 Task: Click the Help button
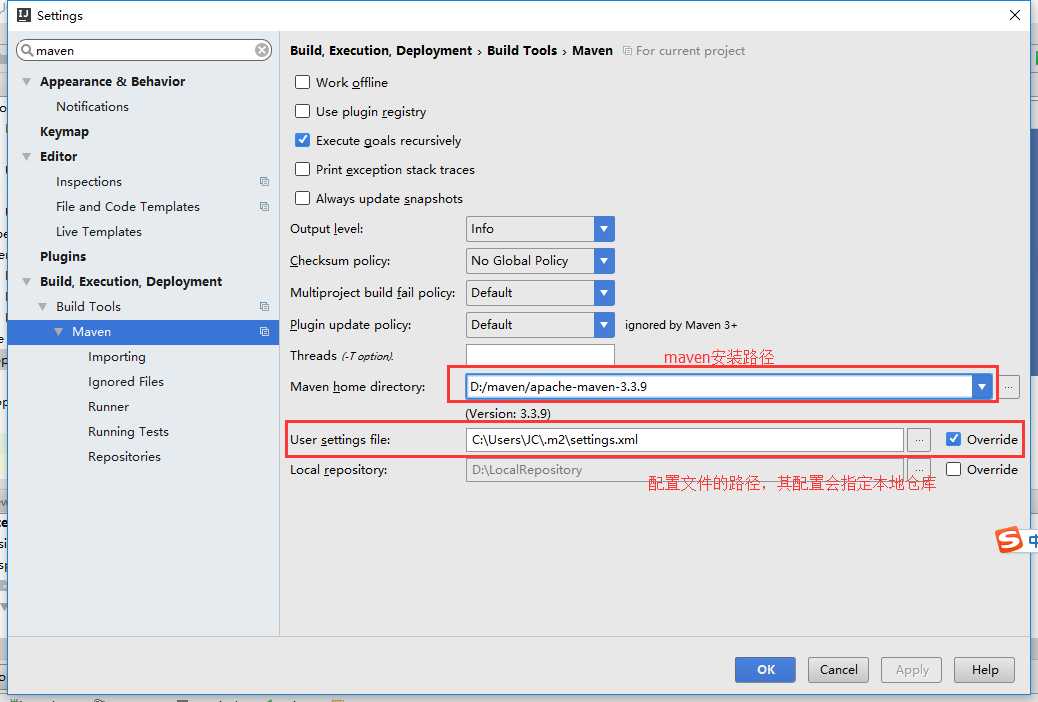984,670
